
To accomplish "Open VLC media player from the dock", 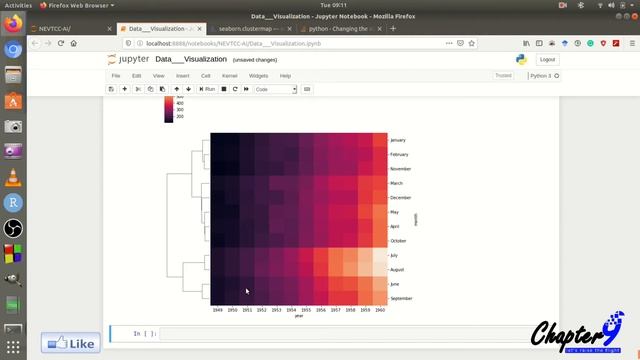I will tap(13, 178).
